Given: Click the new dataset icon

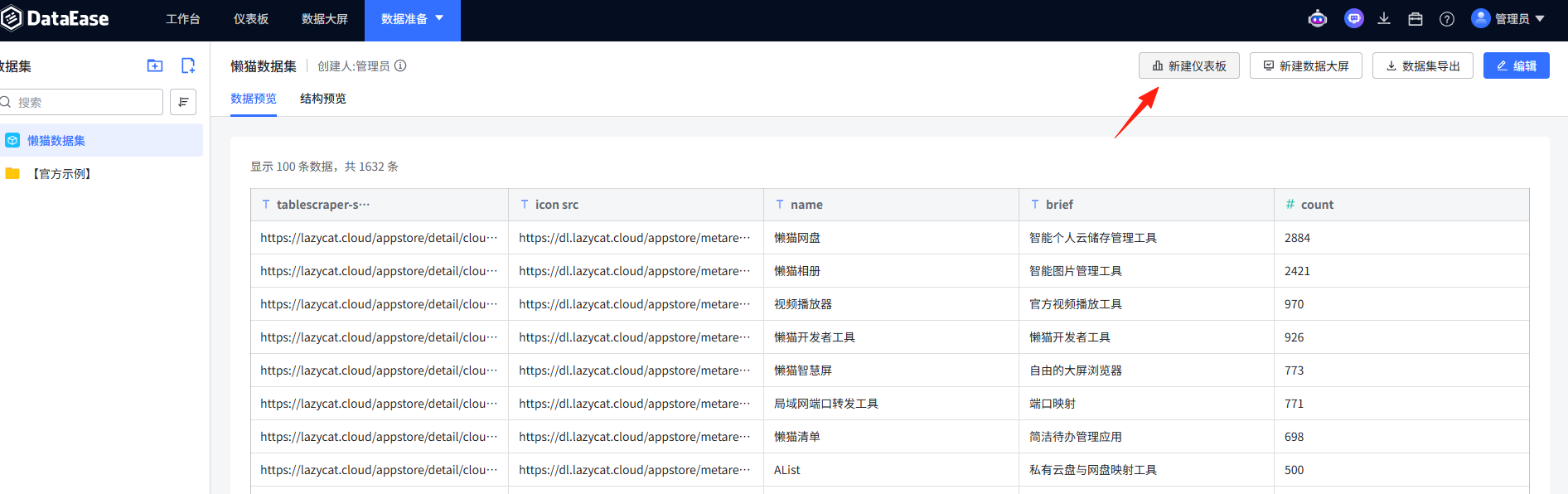Looking at the screenshot, I should pyautogui.click(x=188, y=65).
